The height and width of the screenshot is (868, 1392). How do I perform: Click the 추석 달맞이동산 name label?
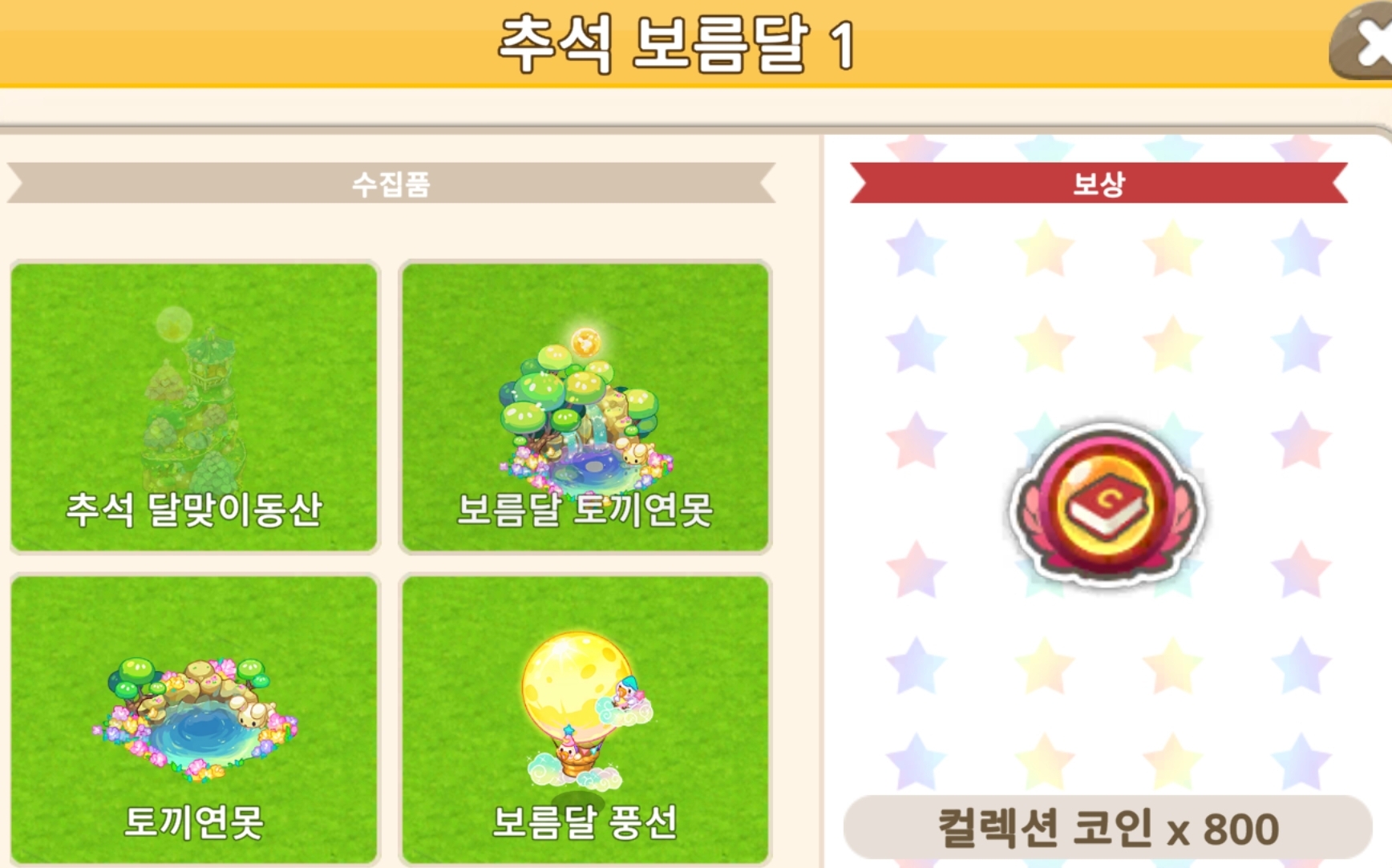click(194, 510)
